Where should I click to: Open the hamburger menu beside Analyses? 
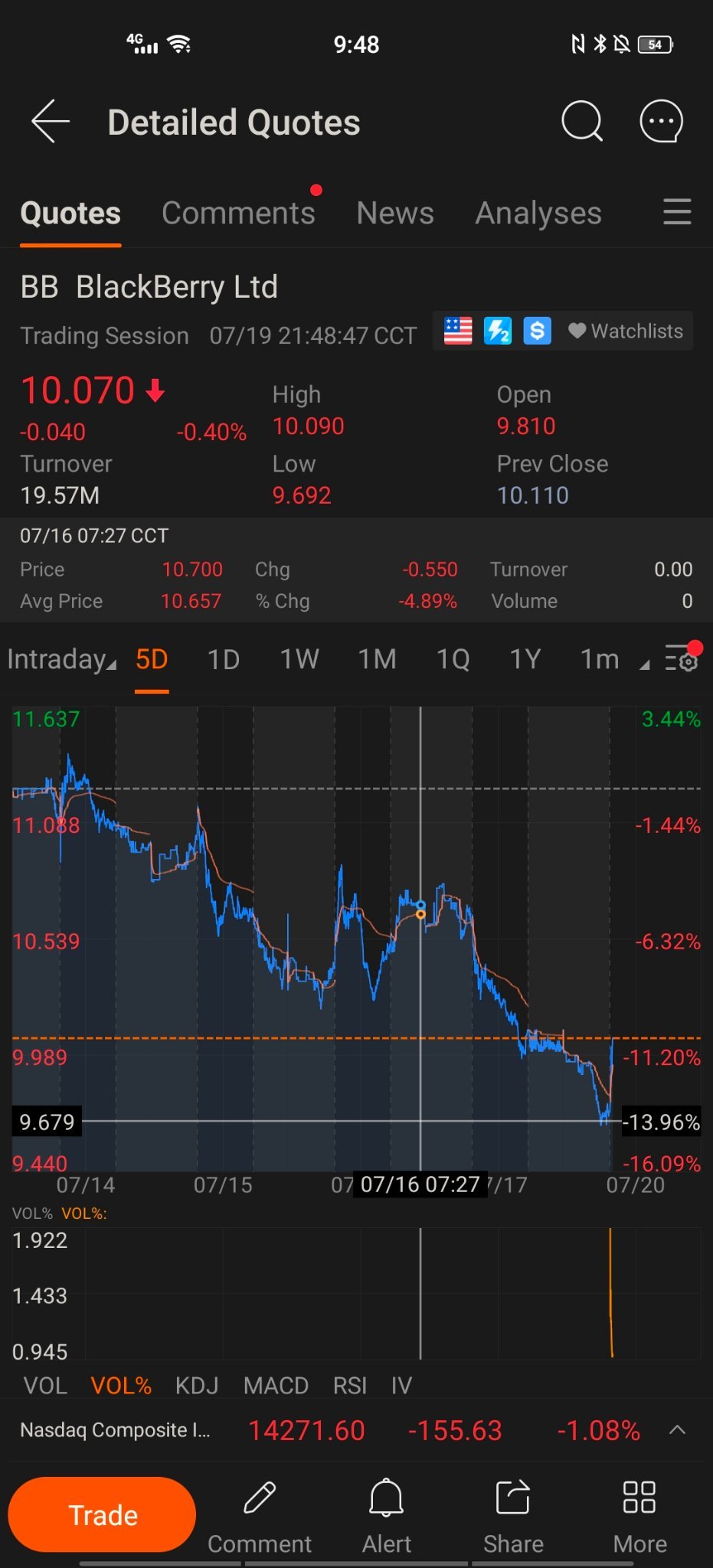pyautogui.click(x=677, y=212)
